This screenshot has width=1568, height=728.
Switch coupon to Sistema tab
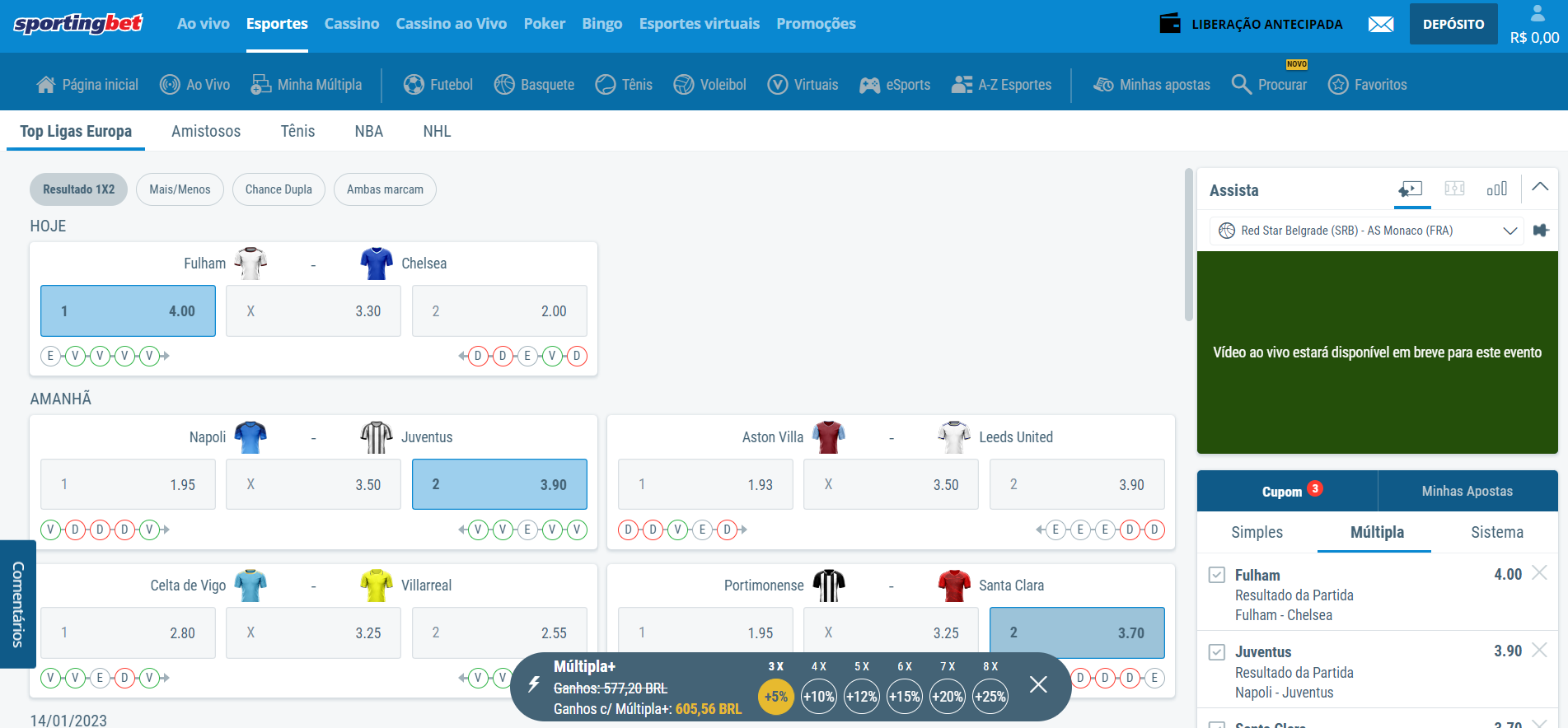click(x=1497, y=532)
